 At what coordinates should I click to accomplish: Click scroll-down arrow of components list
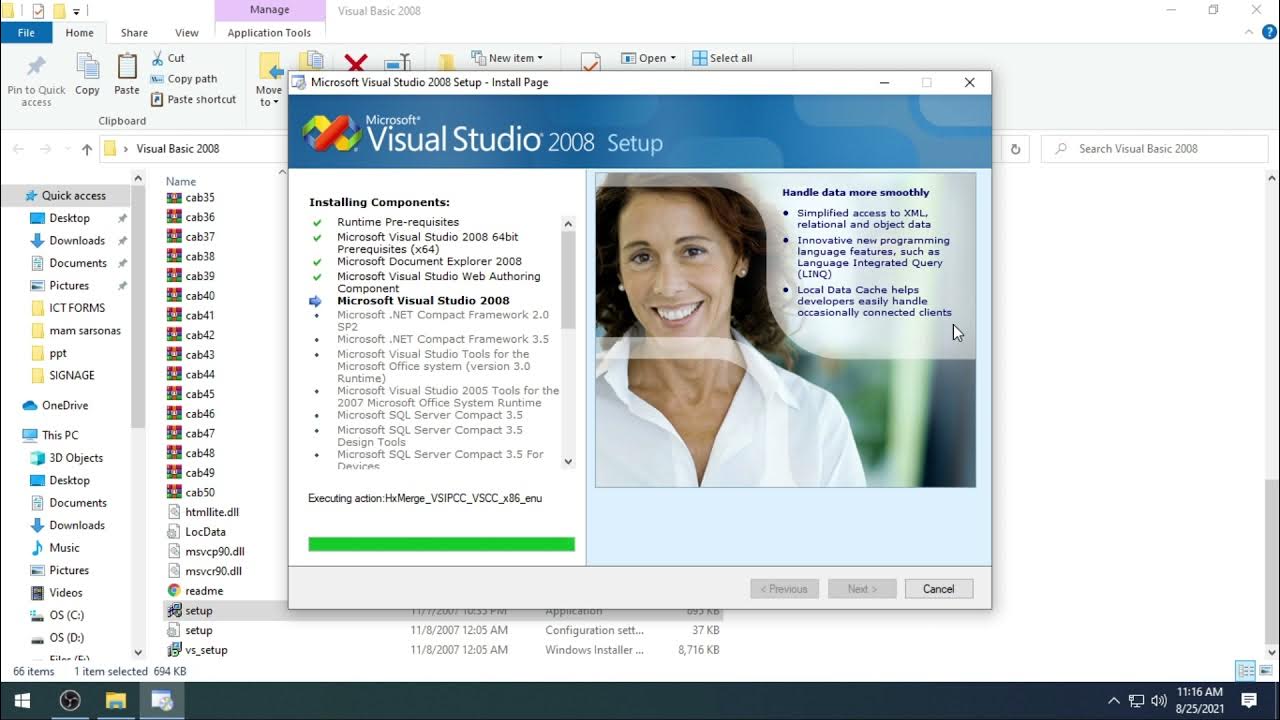point(568,461)
